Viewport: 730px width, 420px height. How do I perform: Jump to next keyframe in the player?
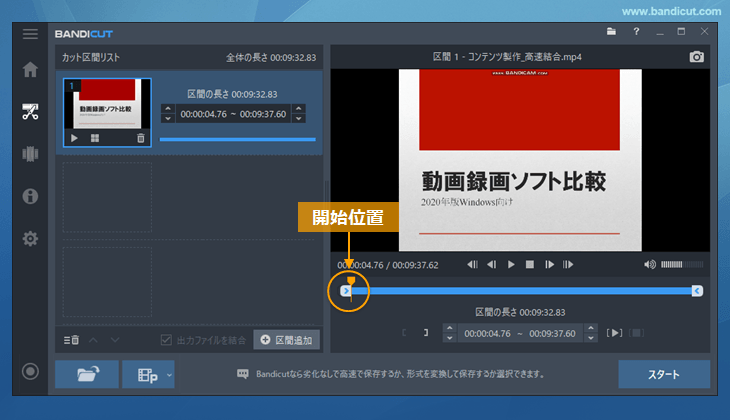568,264
